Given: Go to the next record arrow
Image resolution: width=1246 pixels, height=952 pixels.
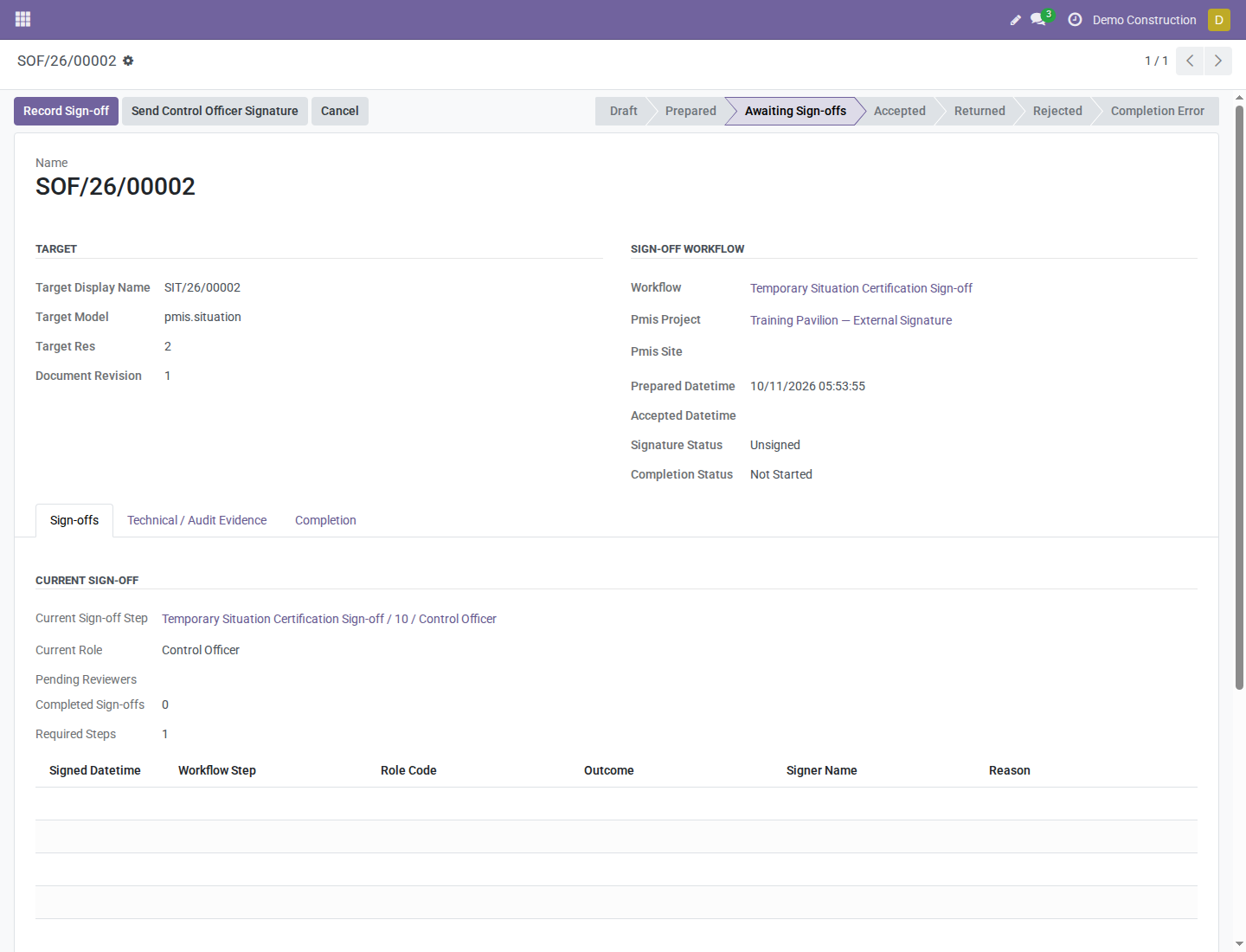Looking at the screenshot, I should click(1218, 61).
